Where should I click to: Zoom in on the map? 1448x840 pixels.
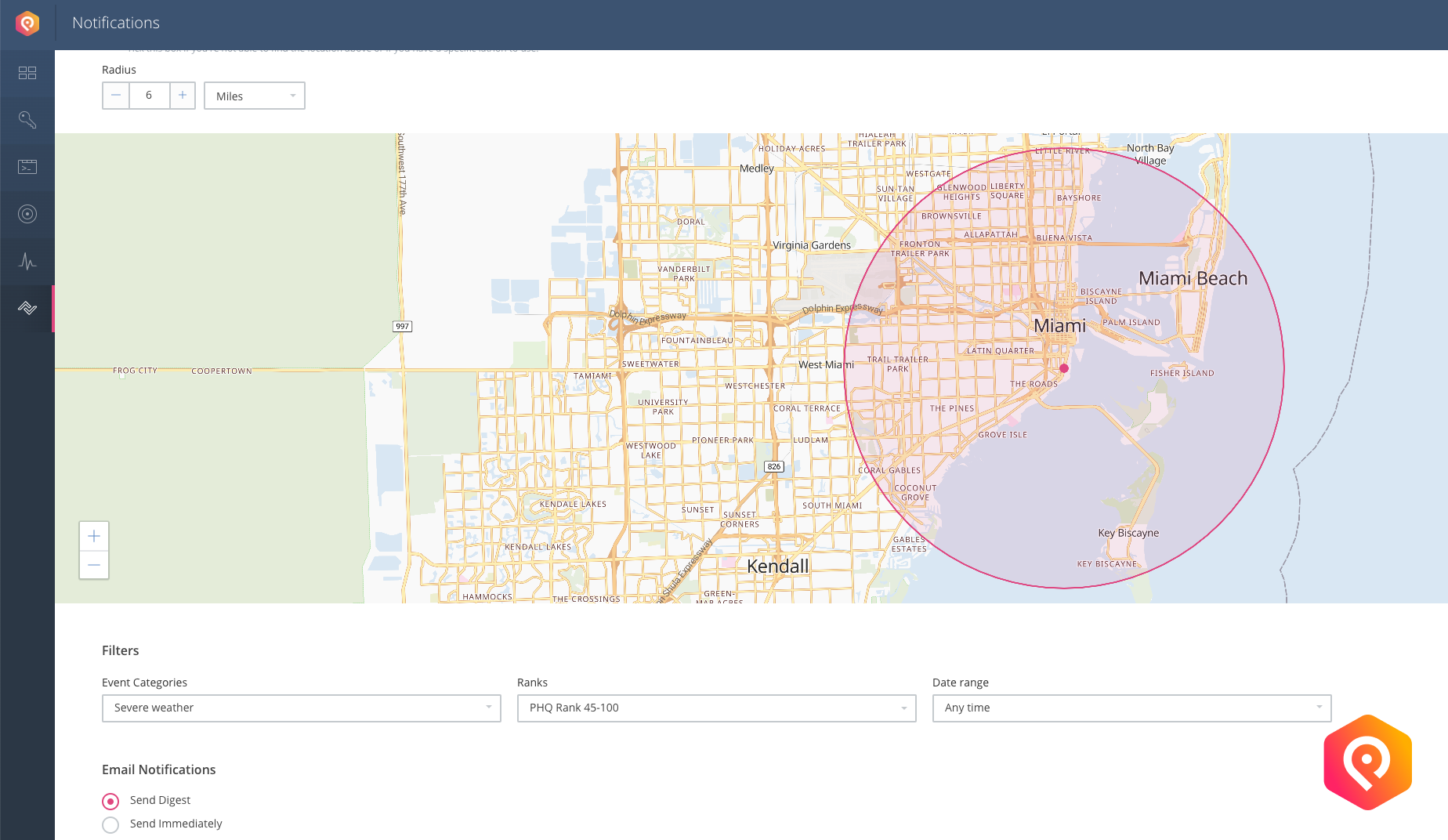[x=94, y=536]
